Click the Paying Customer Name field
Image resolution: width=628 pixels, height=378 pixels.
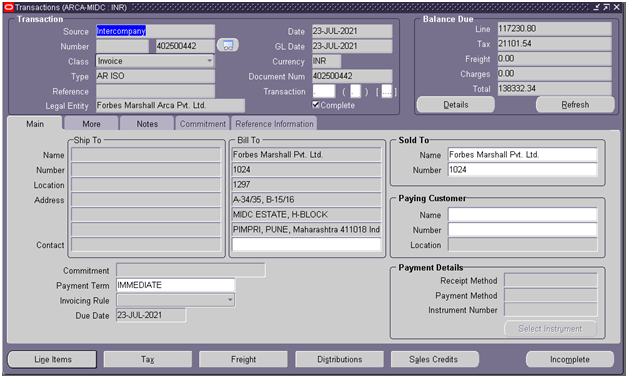point(522,215)
